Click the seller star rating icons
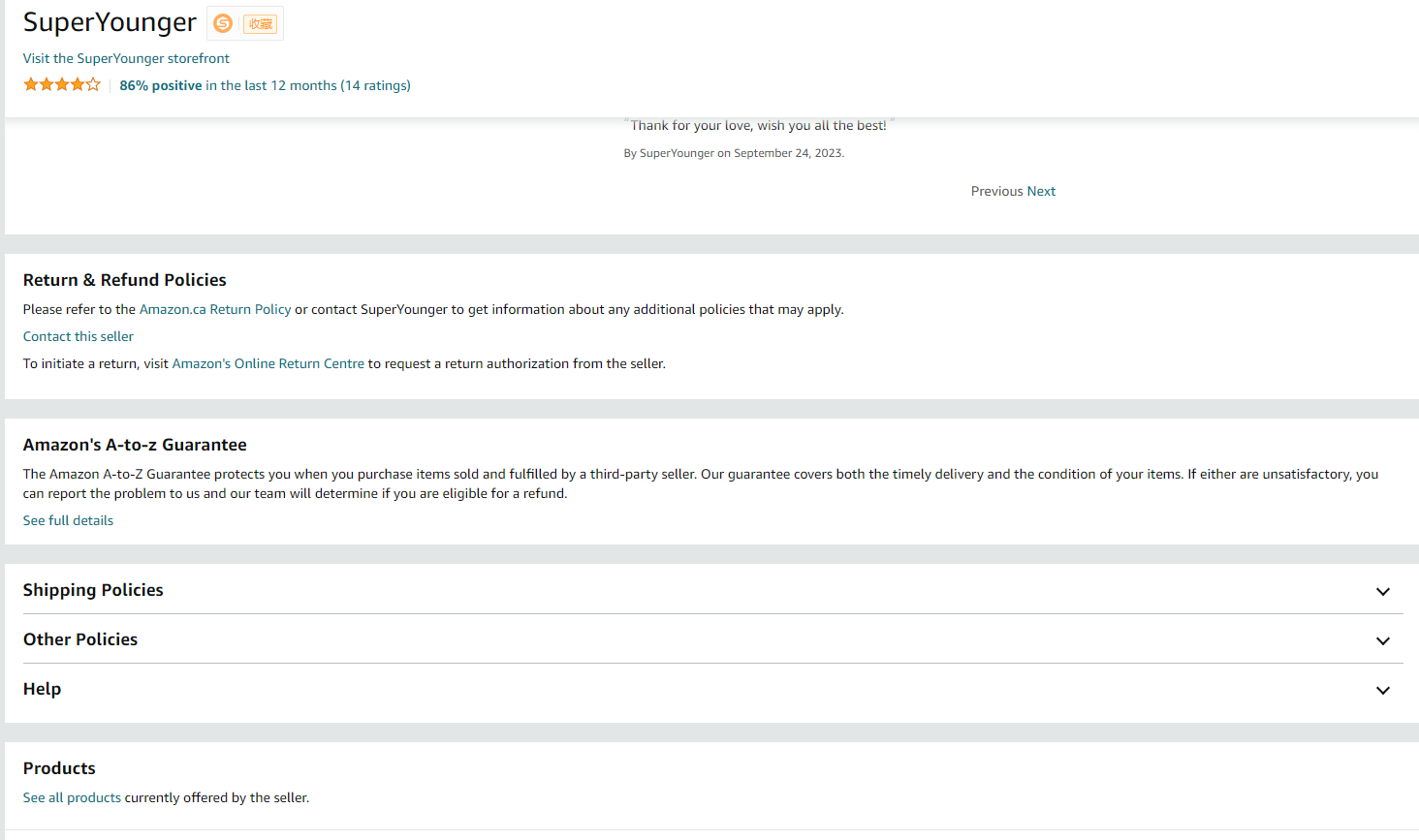Image resolution: width=1419 pixels, height=840 pixels. click(61, 85)
